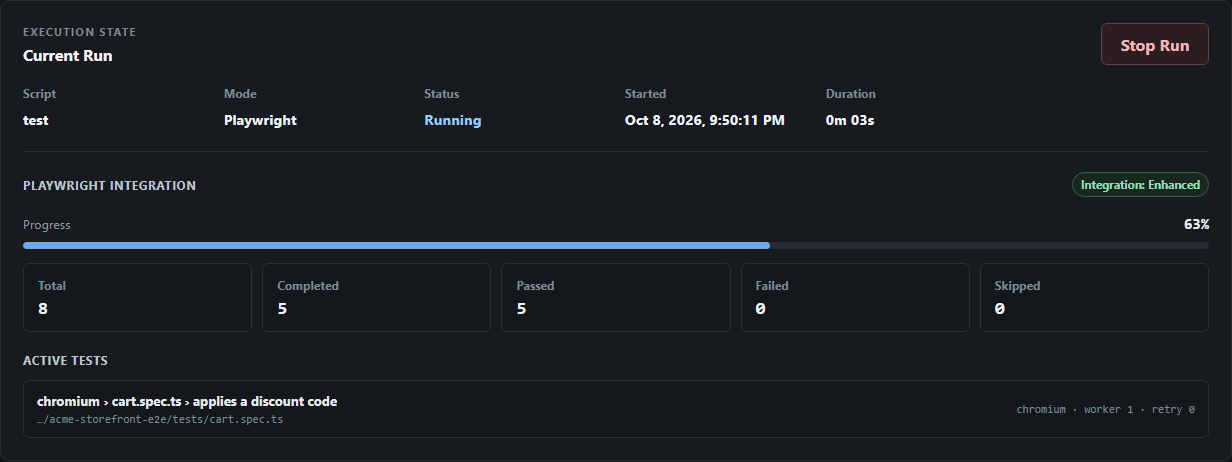Stop the current run
Viewport: 1232px width, 462px height.
tap(1155, 45)
